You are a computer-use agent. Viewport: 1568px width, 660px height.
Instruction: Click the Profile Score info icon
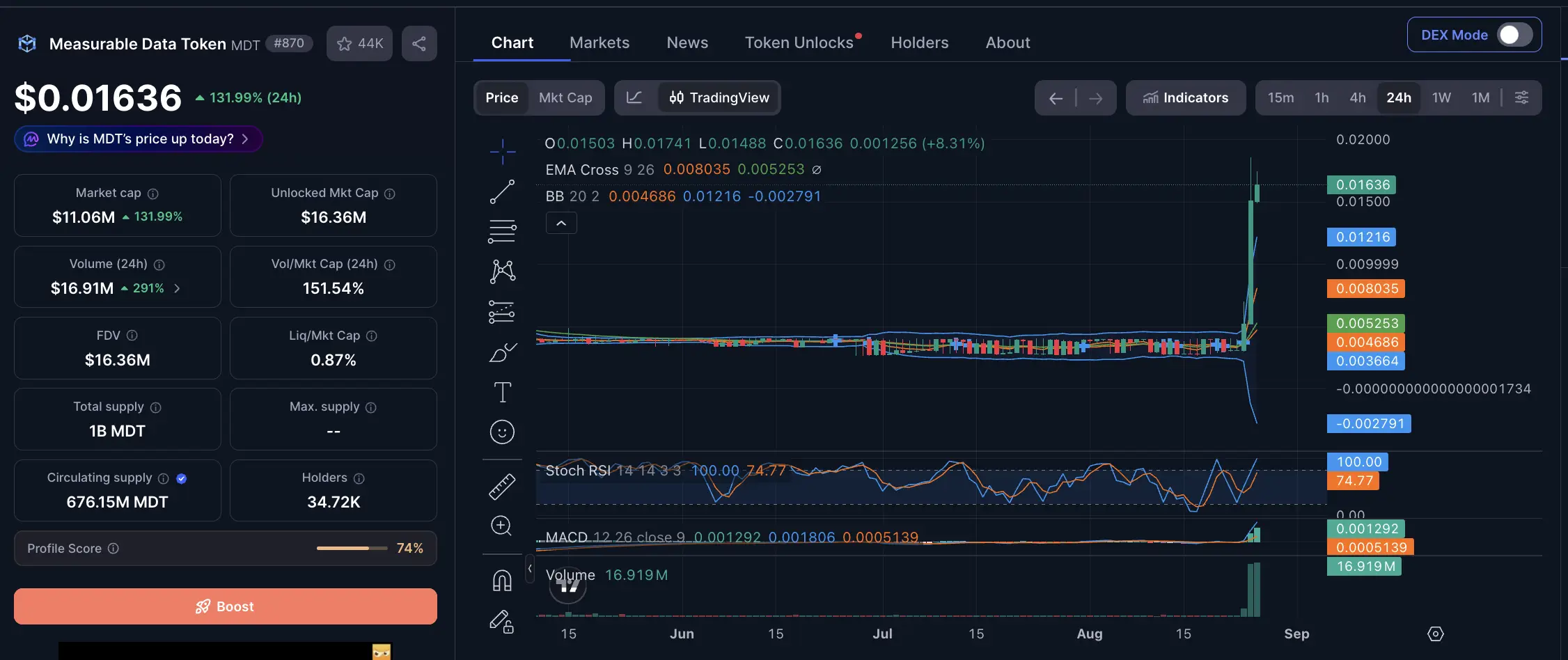(113, 549)
